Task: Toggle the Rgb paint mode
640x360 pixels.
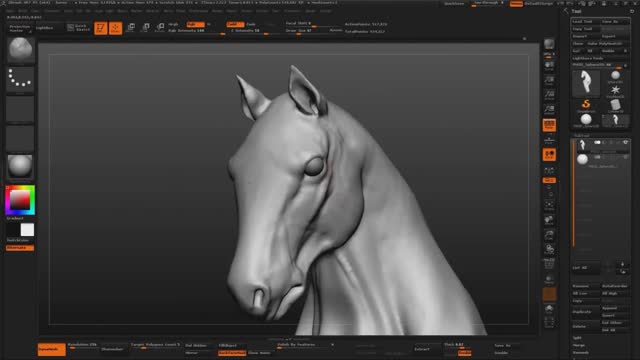Action: pos(195,24)
